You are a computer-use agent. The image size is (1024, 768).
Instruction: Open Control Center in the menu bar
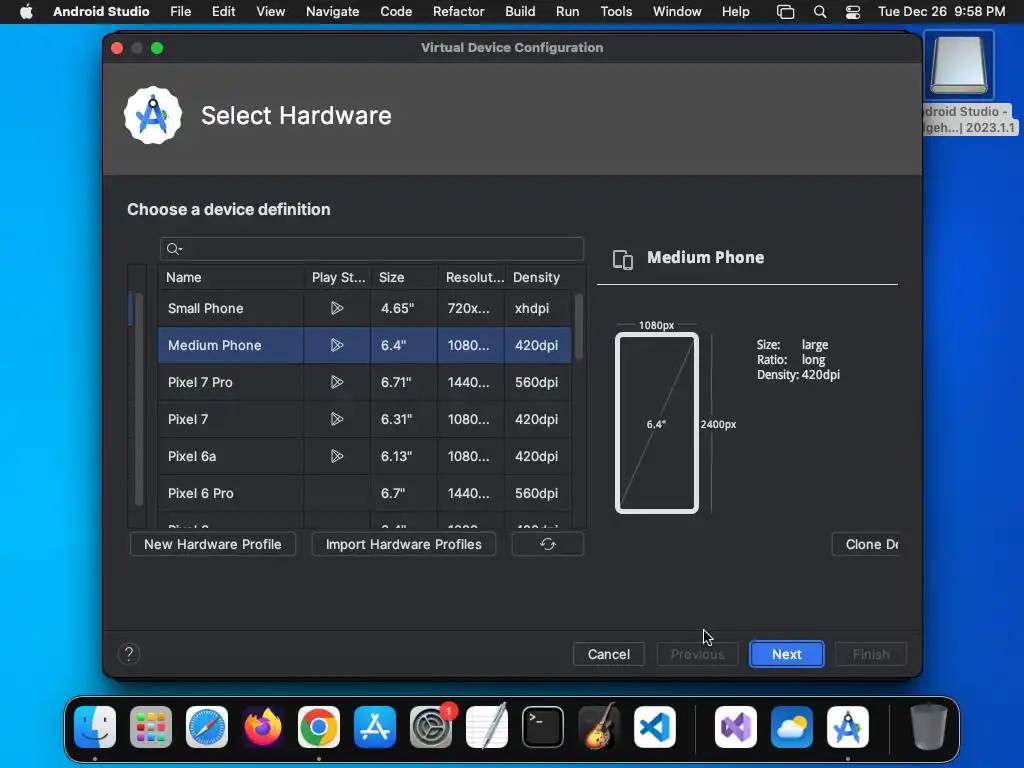(x=853, y=12)
